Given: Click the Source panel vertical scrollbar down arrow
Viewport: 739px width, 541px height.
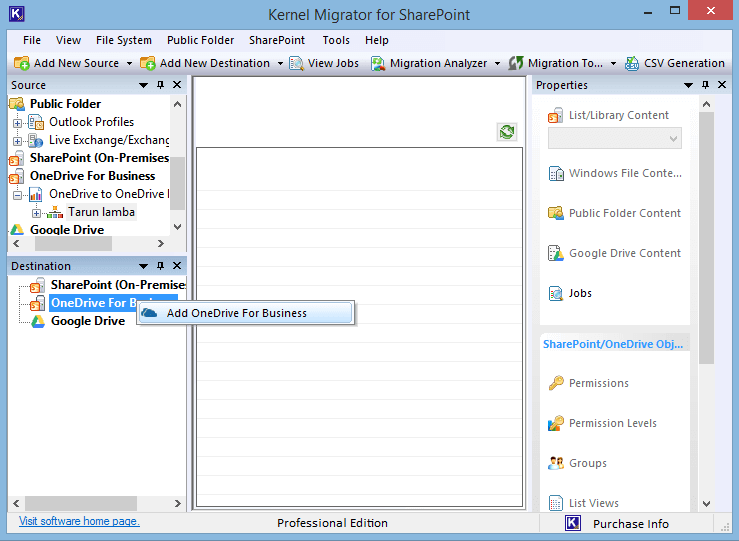Looking at the screenshot, I should click(x=178, y=227).
